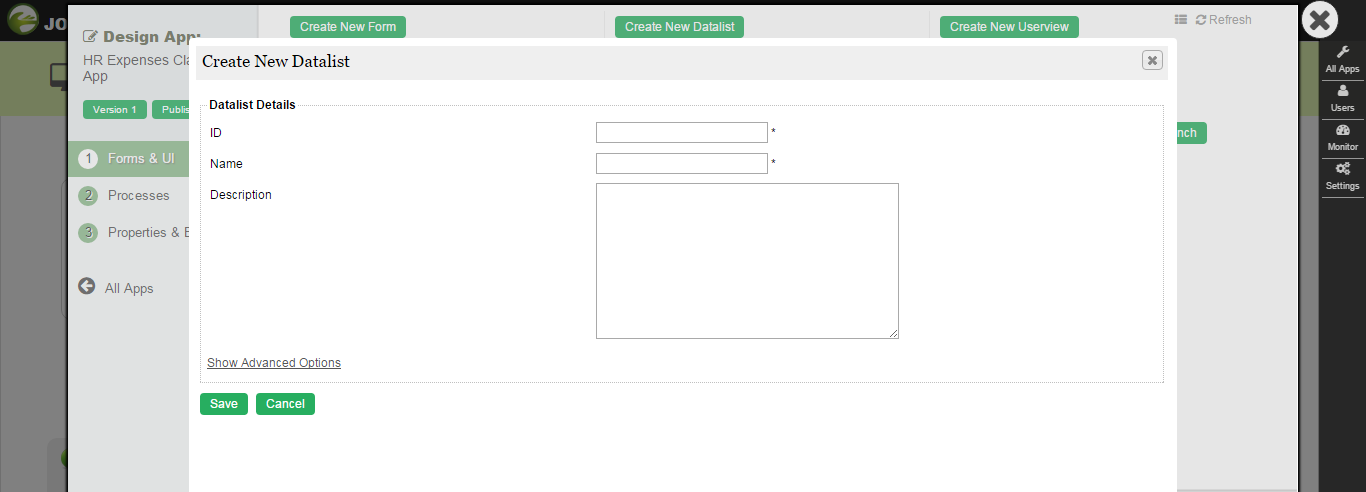
Task: Click Create New Userview button
Action: click(1009, 27)
